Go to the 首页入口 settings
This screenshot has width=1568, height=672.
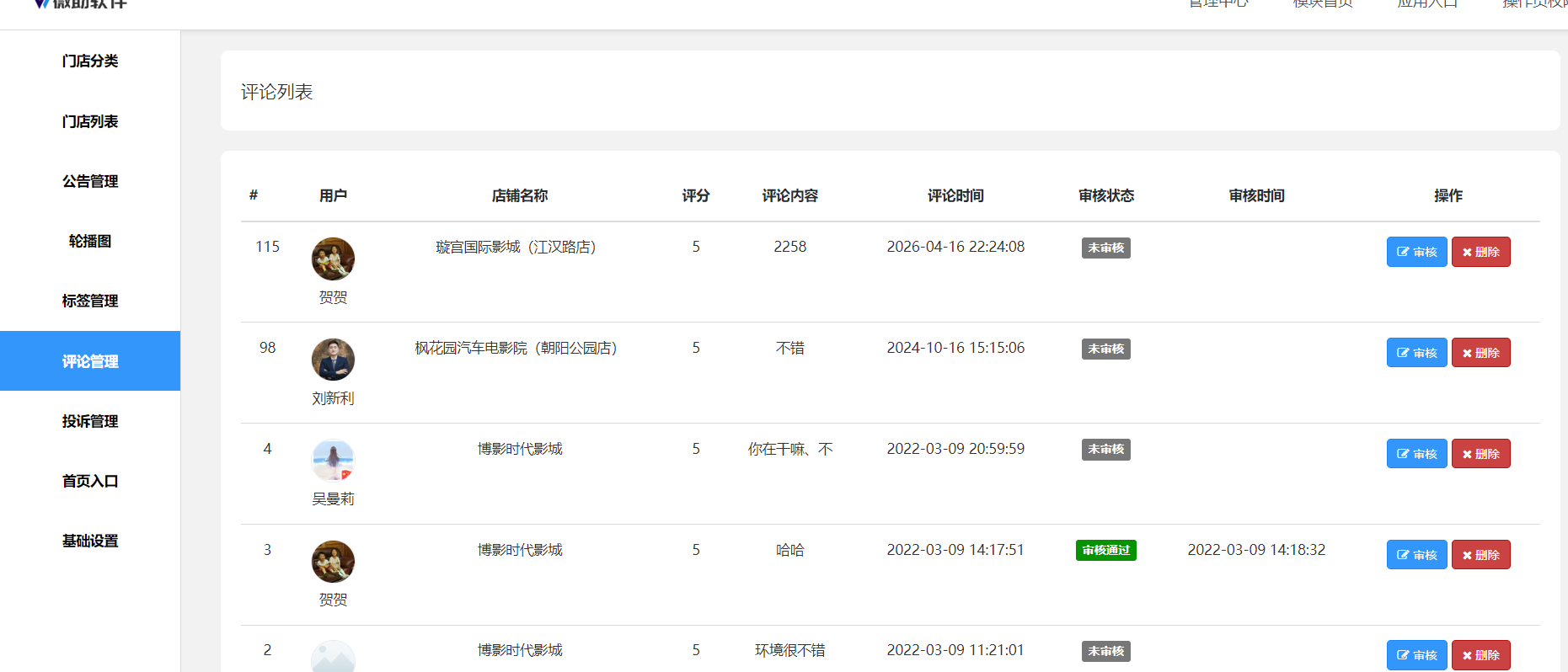tap(90, 481)
